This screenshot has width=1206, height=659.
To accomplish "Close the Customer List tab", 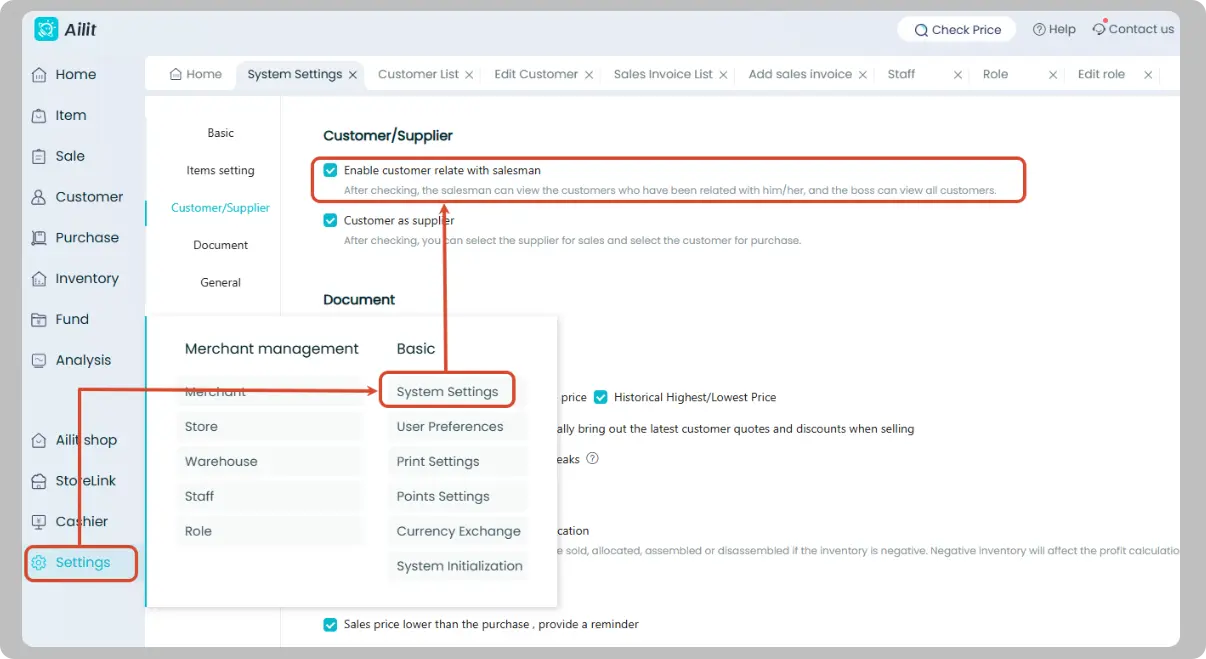I will pos(470,75).
